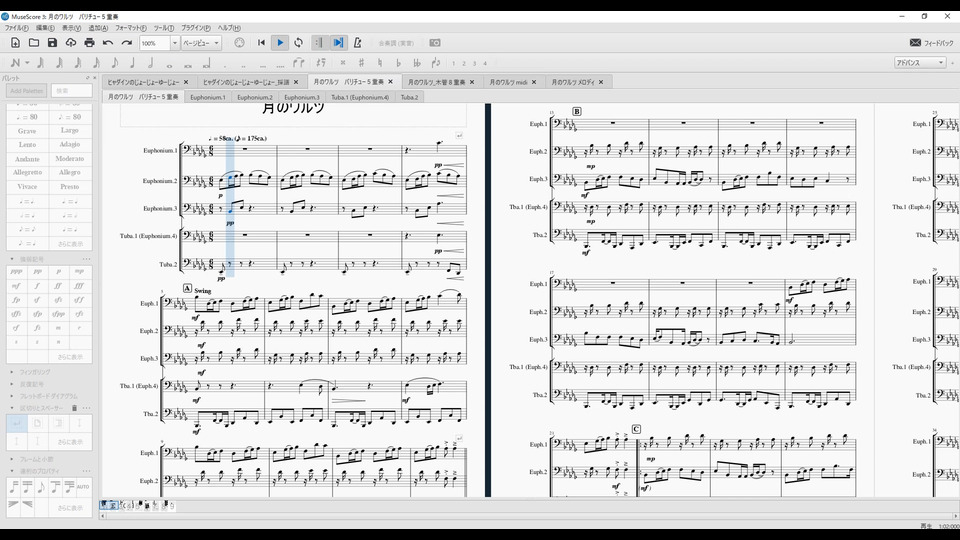
Task: Select voice 2
Action: (x=464, y=63)
